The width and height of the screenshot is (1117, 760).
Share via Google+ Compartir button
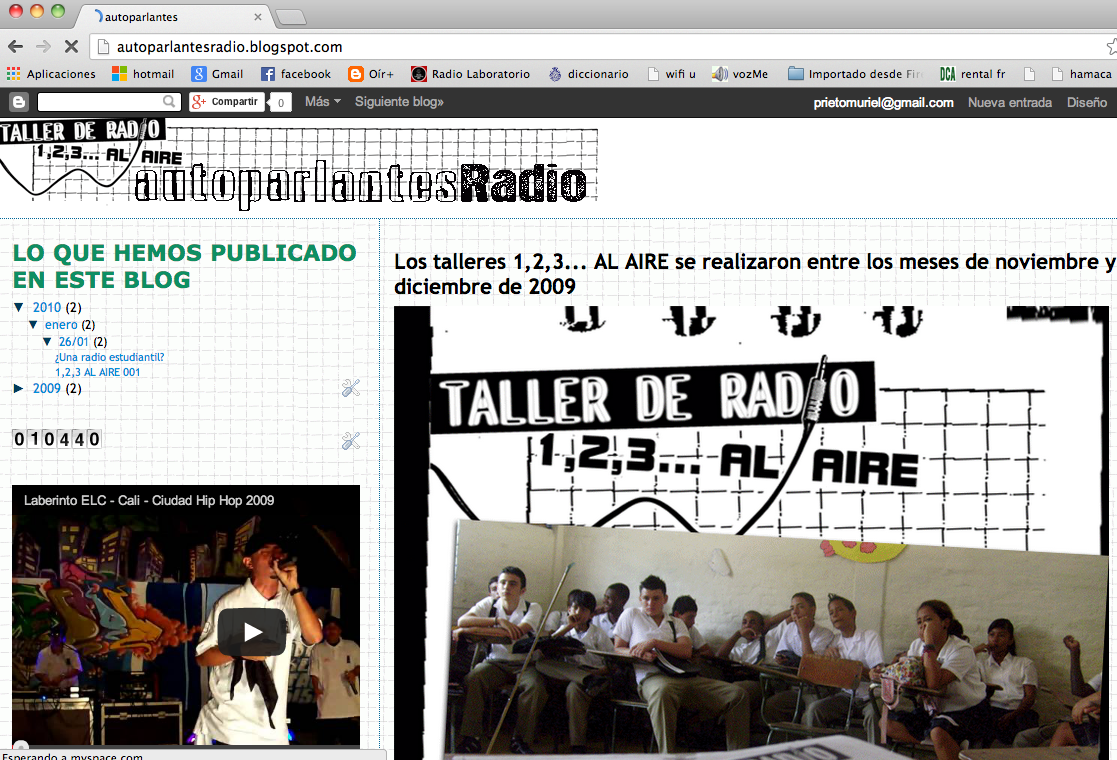tap(227, 102)
